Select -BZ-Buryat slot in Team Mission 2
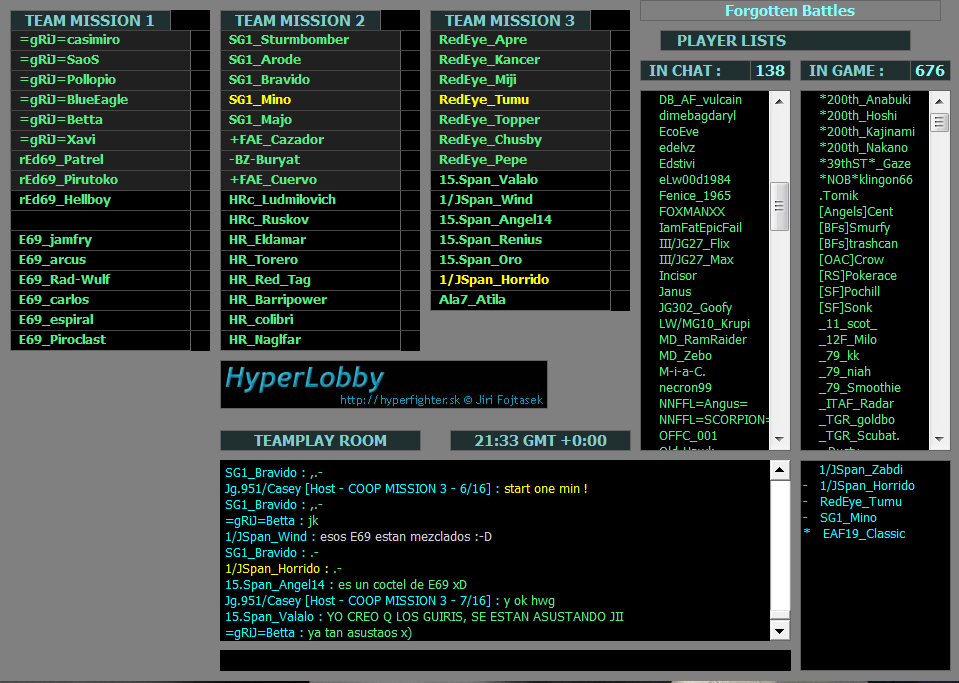 coord(310,160)
